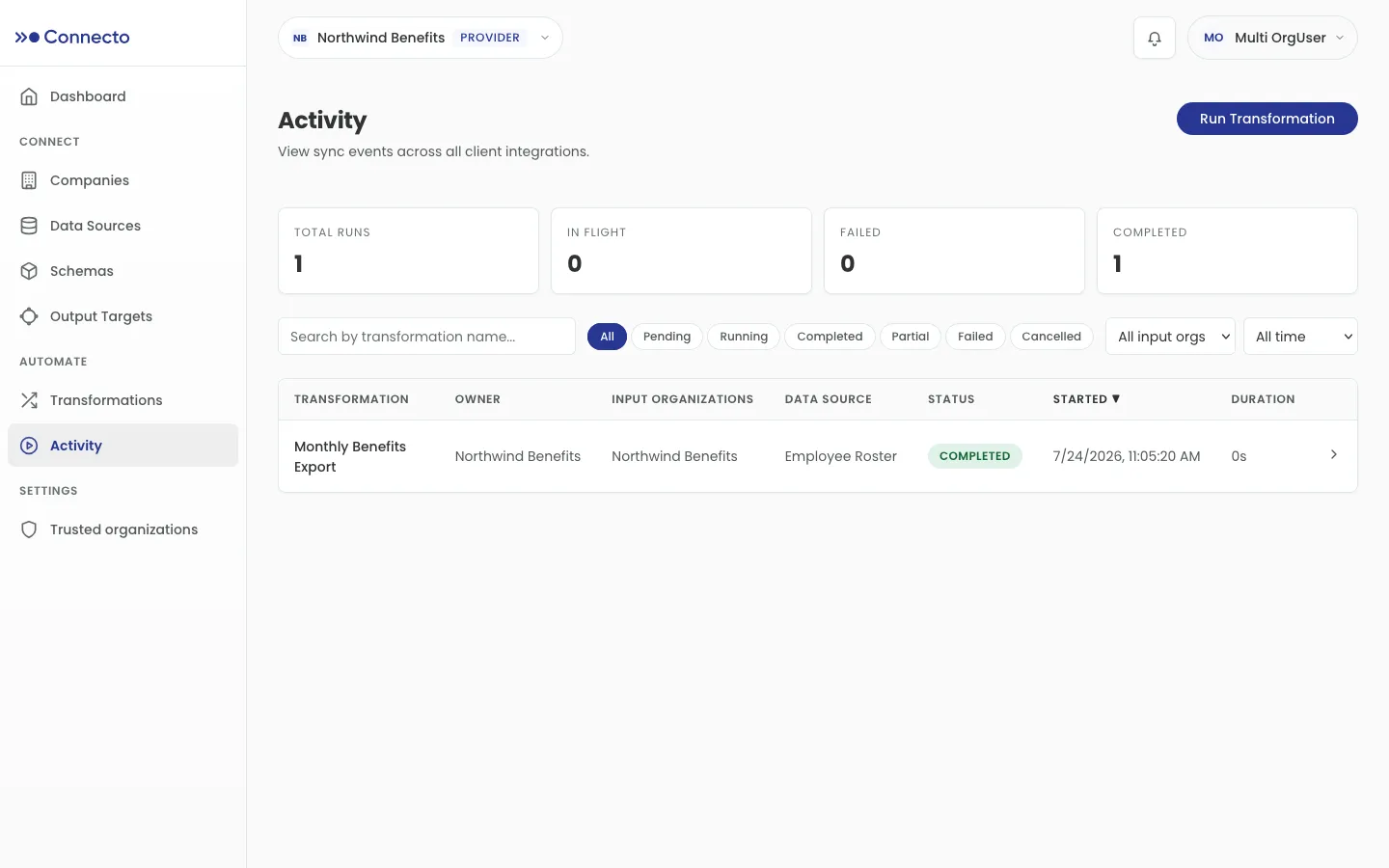This screenshot has height=868, width=1389.
Task: Filter by Running status
Action: tap(744, 337)
